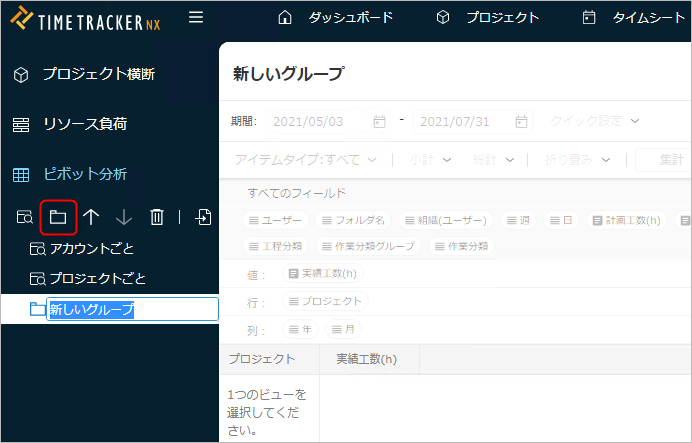Select リソース負荷 in the sidebar
The width and height of the screenshot is (692, 443).
point(84,124)
